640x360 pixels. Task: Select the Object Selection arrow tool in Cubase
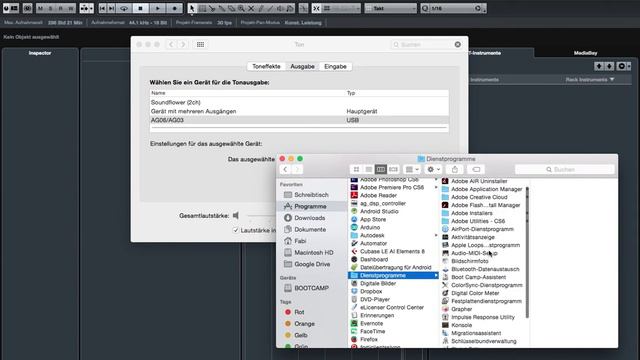pos(192,8)
